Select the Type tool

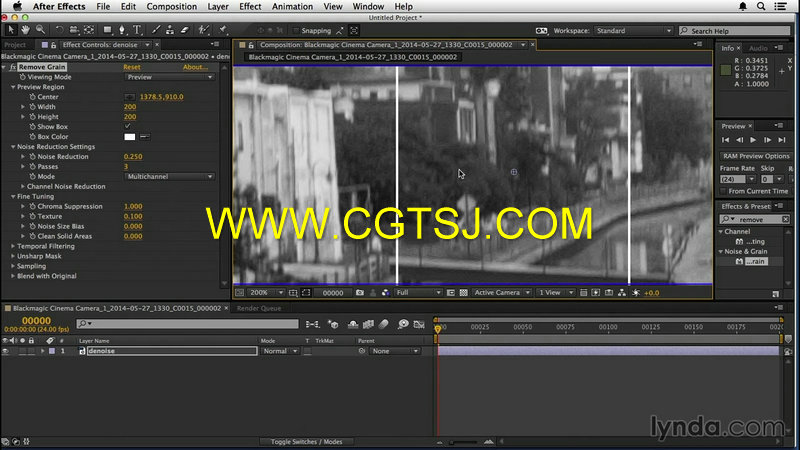click(137, 30)
